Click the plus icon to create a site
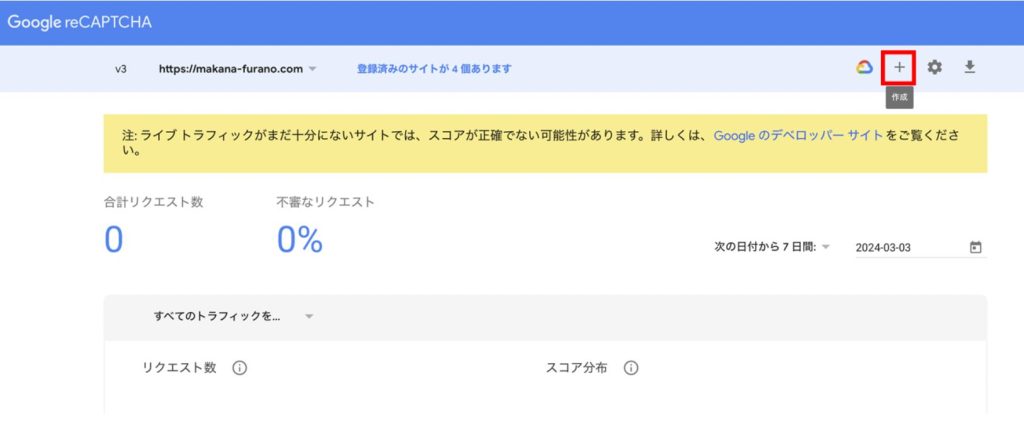The width and height of the screenshot is (1024, 426). [x=899, y=68]
